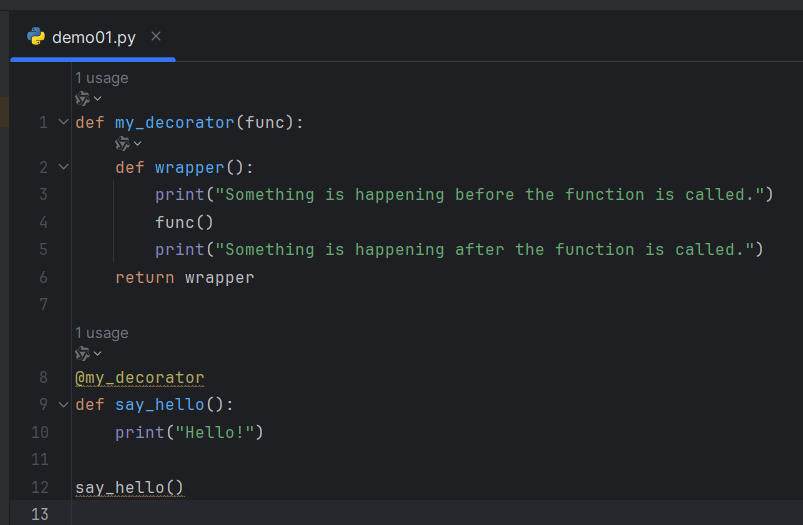The height and width of the screenshot is (525, 803).
Task: Click line number 11 in gutter
Action: click(x=39, y=459)
